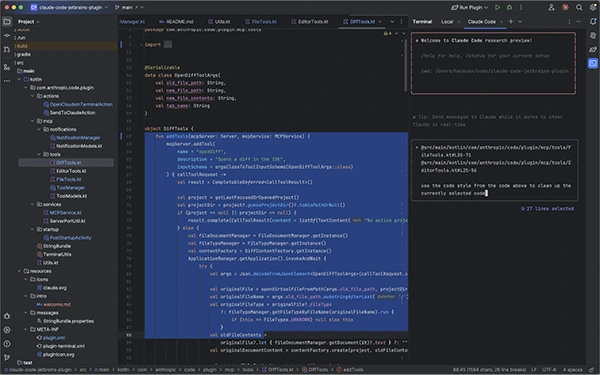Show more tool windows via ellipsis icon
The image size is (600, 375).
point(7,81)
